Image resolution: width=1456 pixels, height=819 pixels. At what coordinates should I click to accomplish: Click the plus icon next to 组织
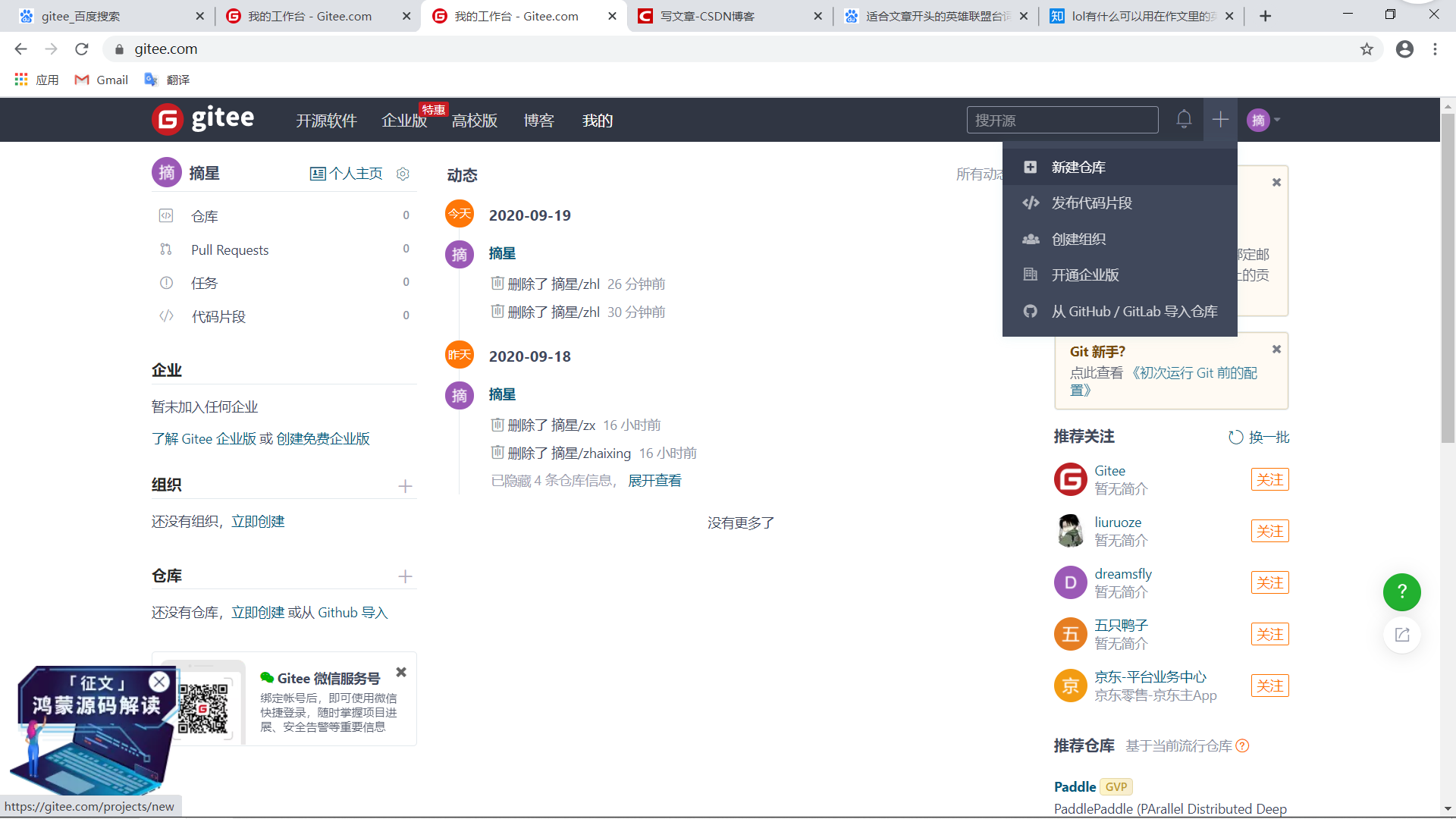click(x=406, y=486)
